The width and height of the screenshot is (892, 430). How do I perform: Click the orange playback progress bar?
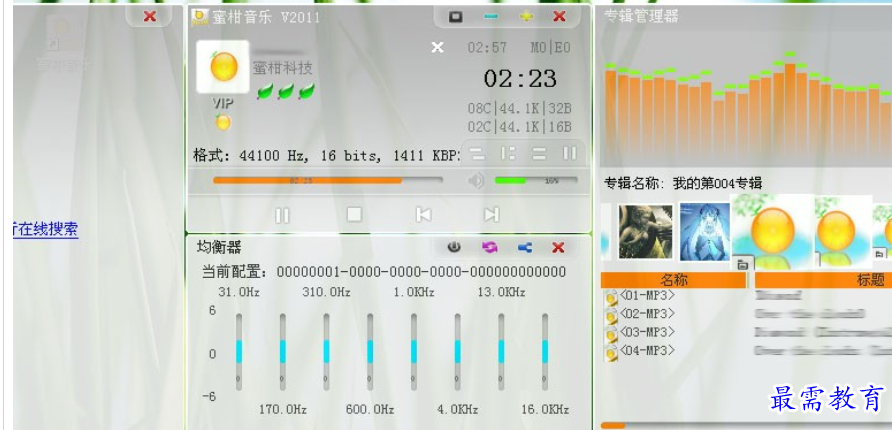[x=328, y=180]
